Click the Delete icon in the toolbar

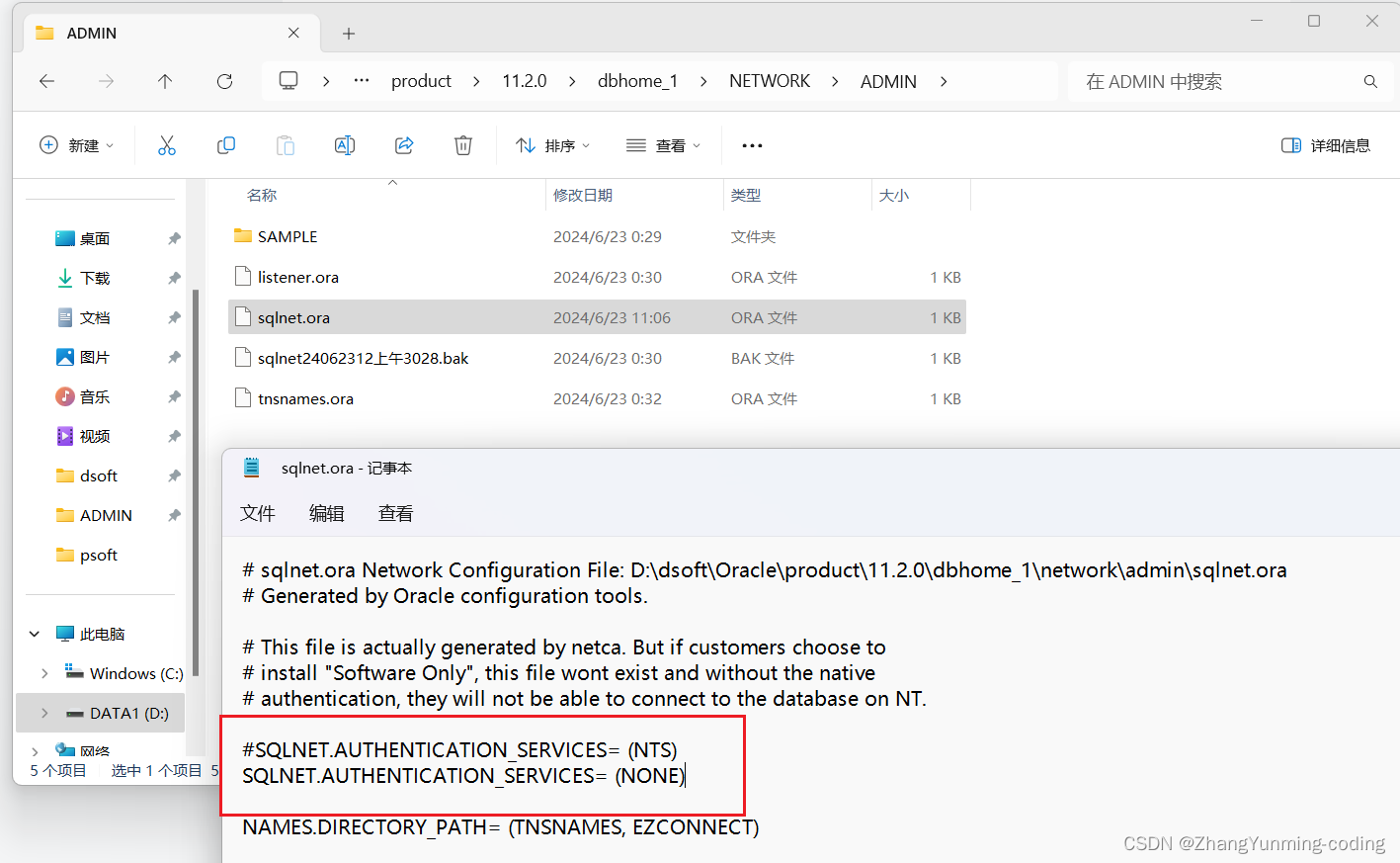tap(462, 144)
